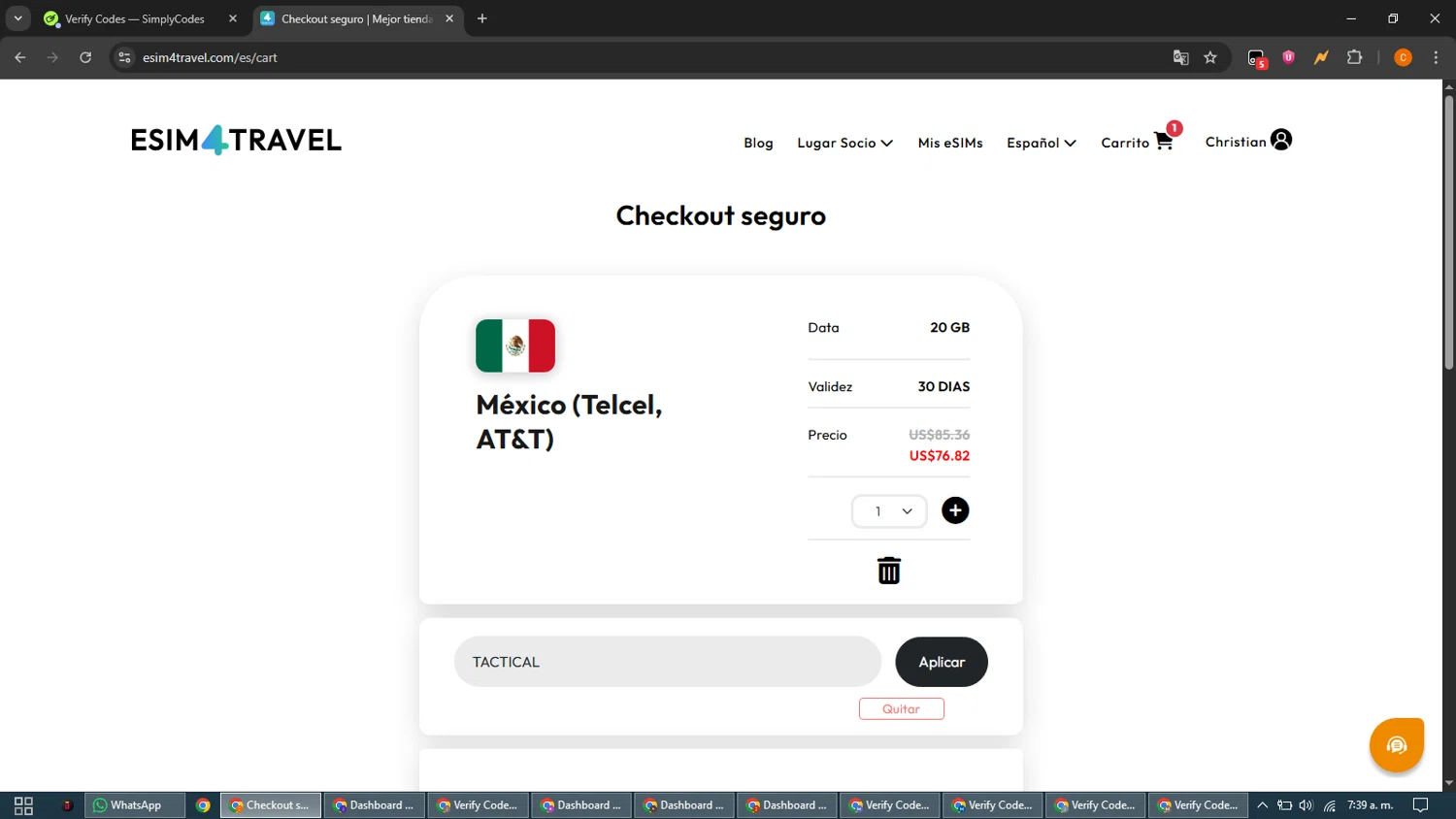Click the browser forward arrow

point(52,57)
